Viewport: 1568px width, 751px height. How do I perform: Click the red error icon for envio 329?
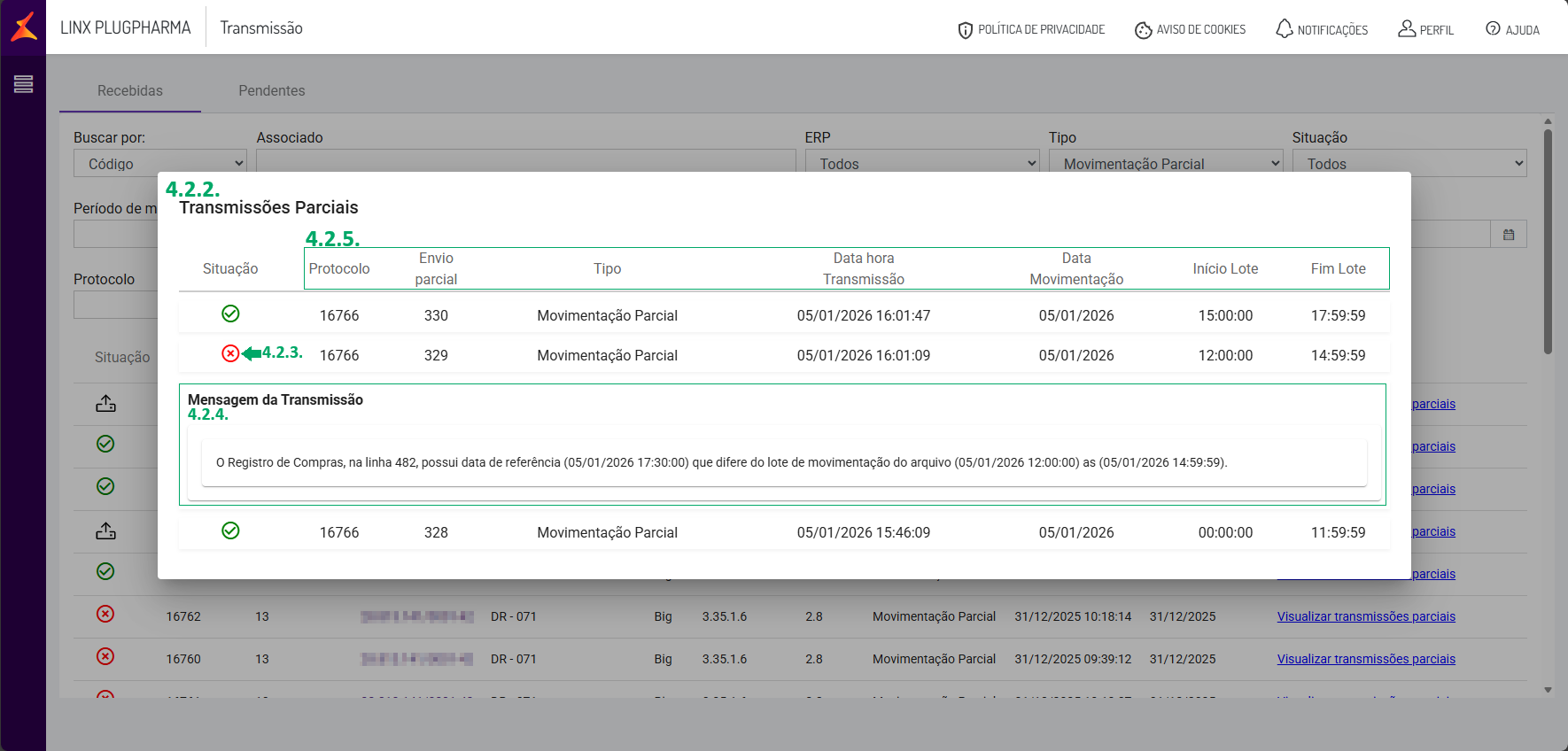pyautogui.click(x=230, y=354)
